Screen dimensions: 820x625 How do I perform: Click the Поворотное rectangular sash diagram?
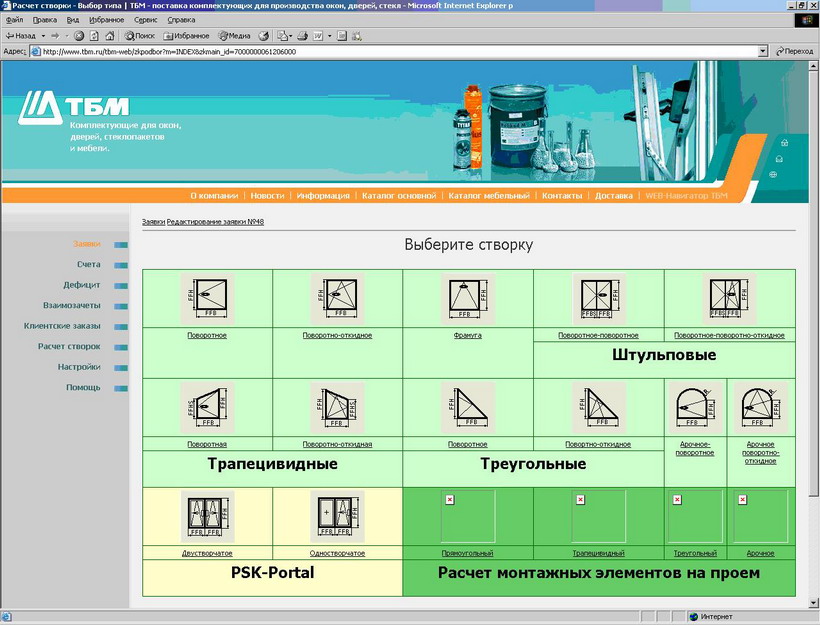point(207,298)
